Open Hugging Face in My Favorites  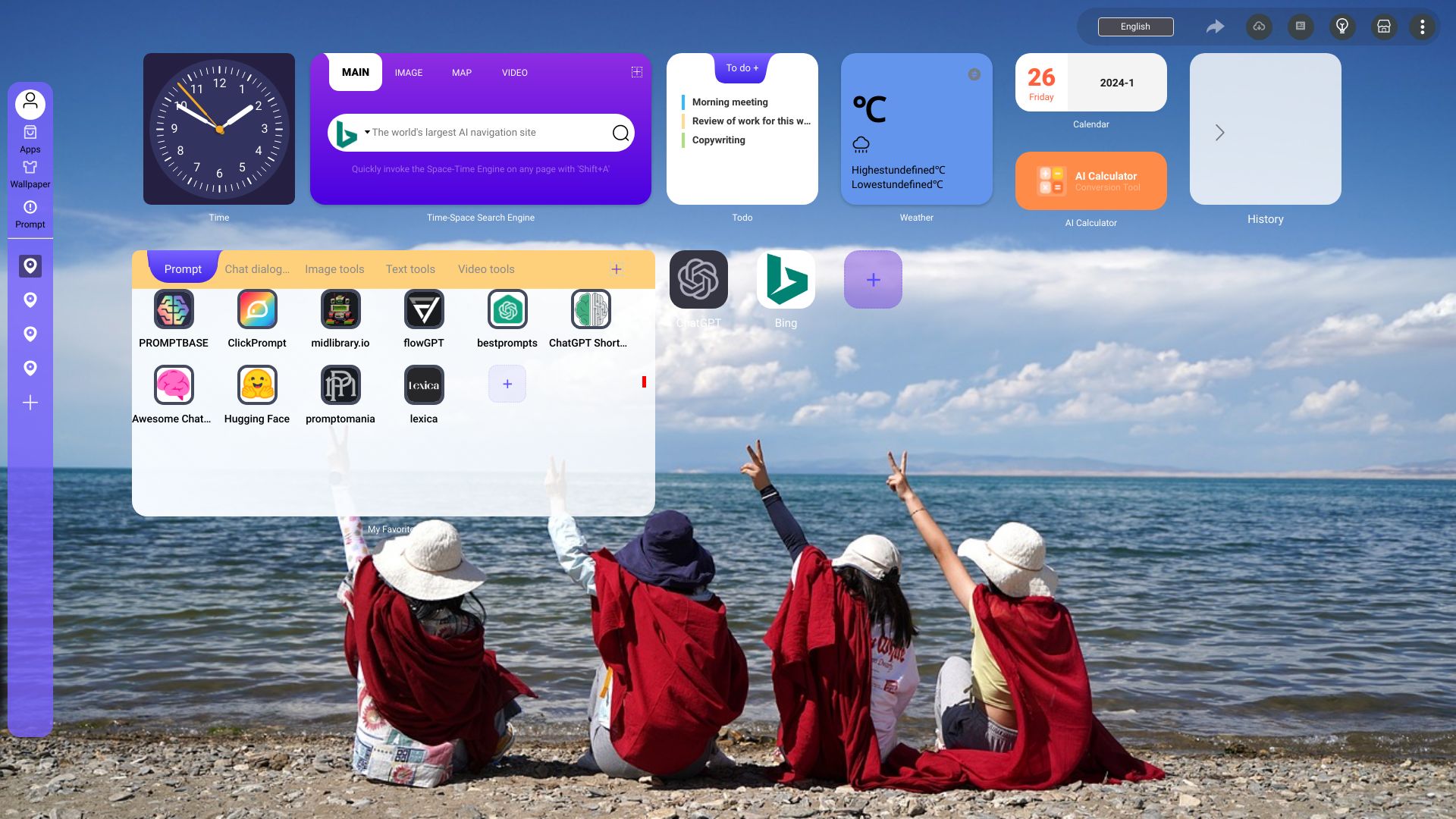pos(256,385)
